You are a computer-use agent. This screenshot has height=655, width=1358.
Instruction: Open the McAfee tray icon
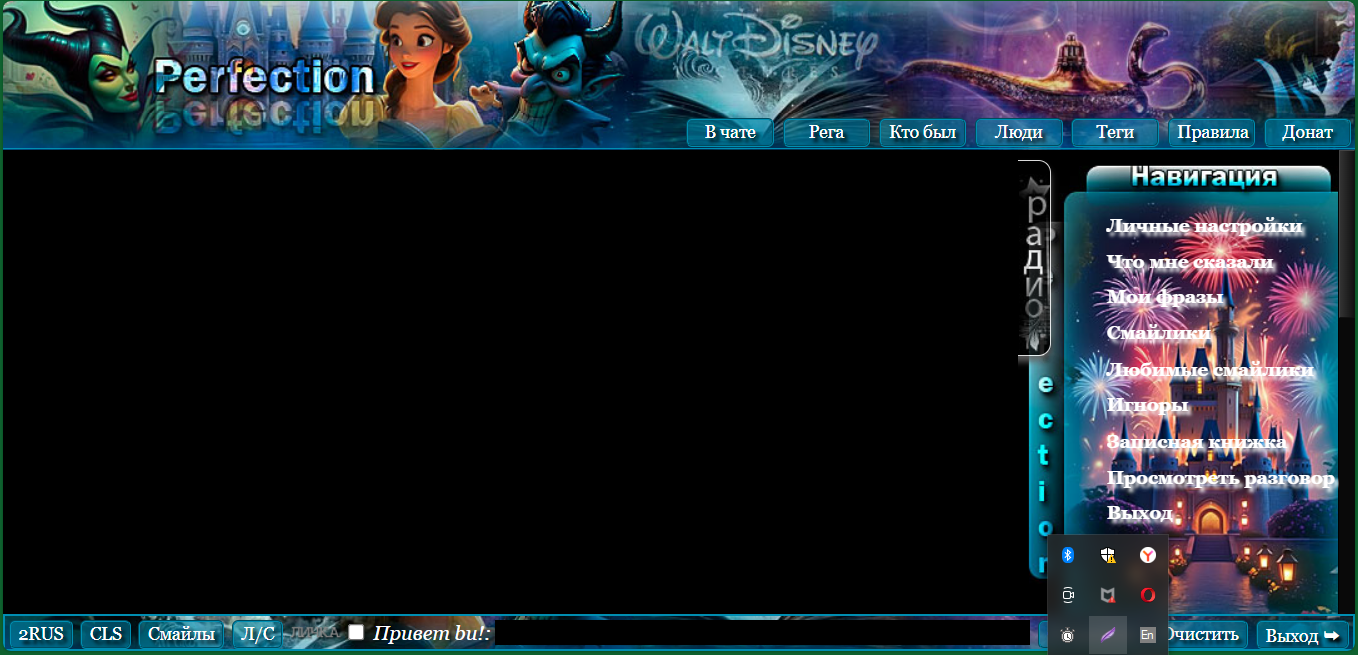pyautogui.click(x=1107, y=595)
